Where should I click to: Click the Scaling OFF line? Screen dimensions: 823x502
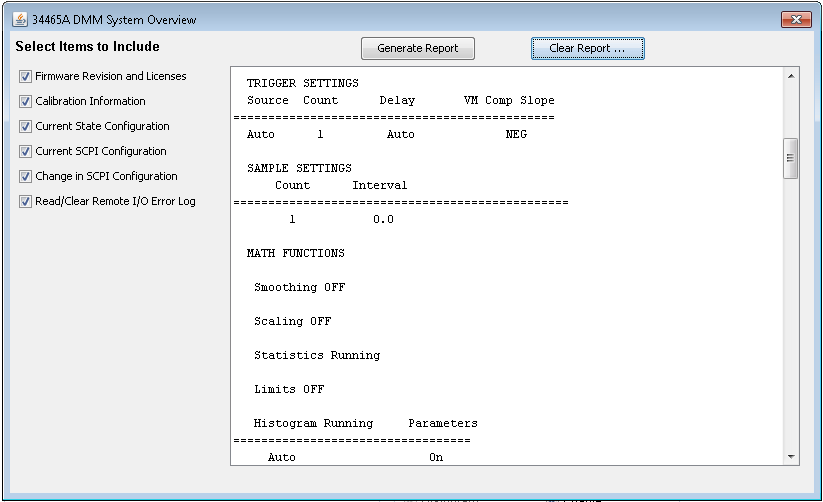[292, 321]
